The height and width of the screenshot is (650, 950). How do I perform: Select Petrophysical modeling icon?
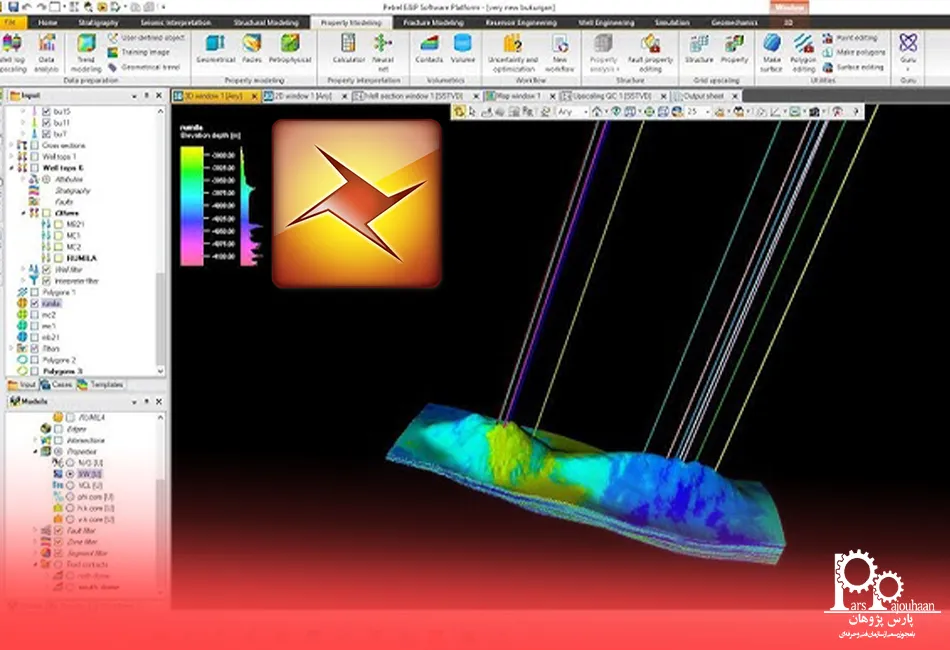click(289, 48)
